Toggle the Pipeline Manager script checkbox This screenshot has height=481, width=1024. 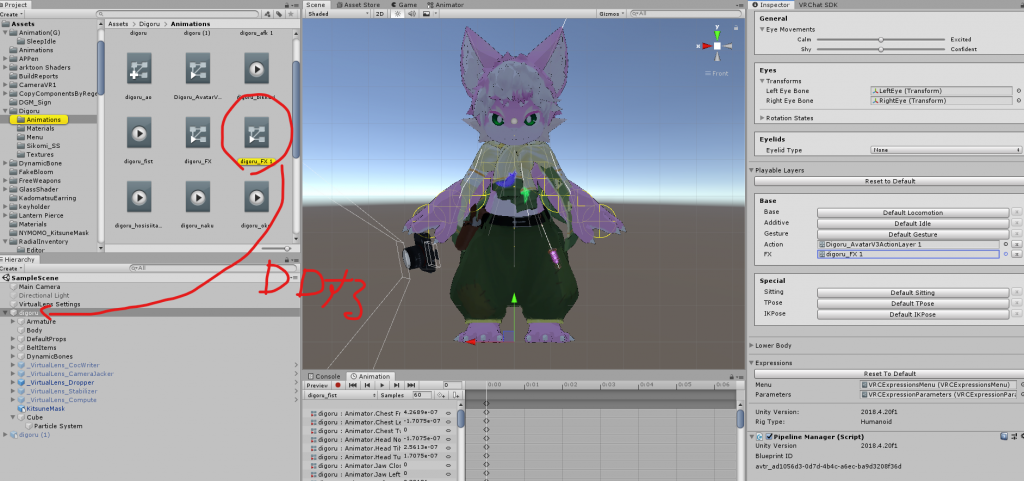click(x=770, y=437)
